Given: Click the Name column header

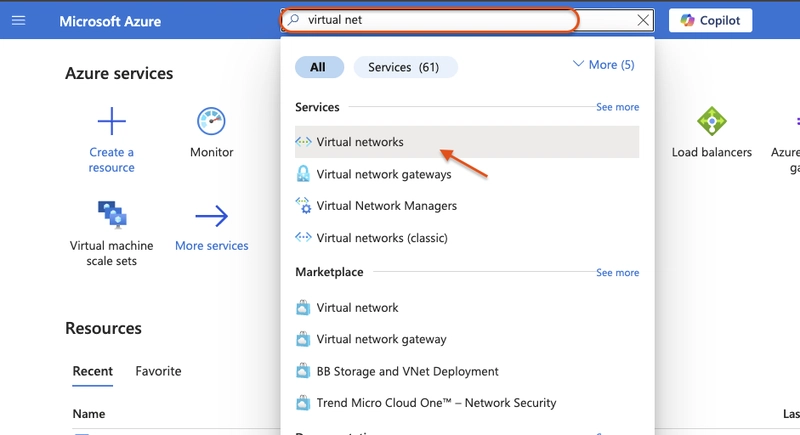Looking at the screenshot, I should click(x=89, y=414).
